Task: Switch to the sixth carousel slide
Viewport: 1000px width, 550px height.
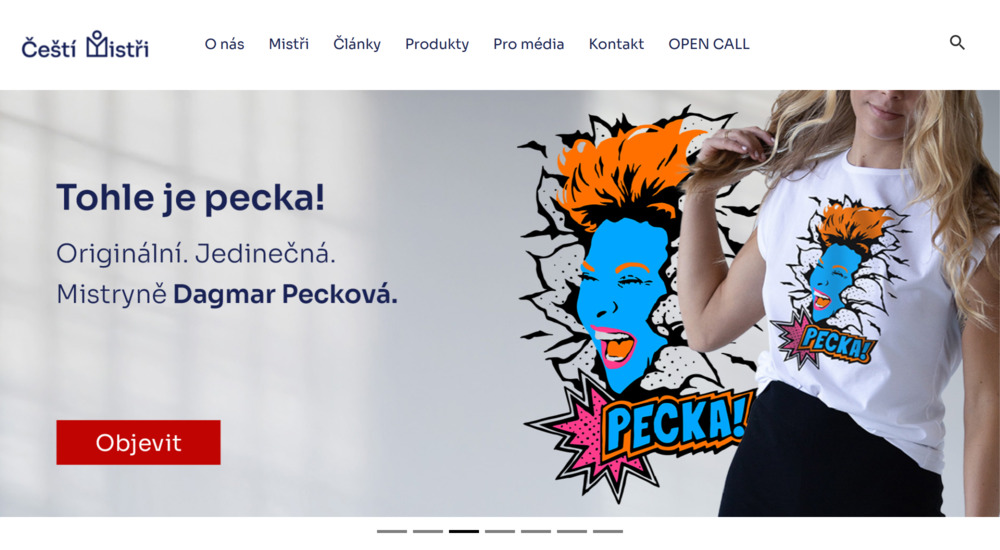Action: [571, 531]
